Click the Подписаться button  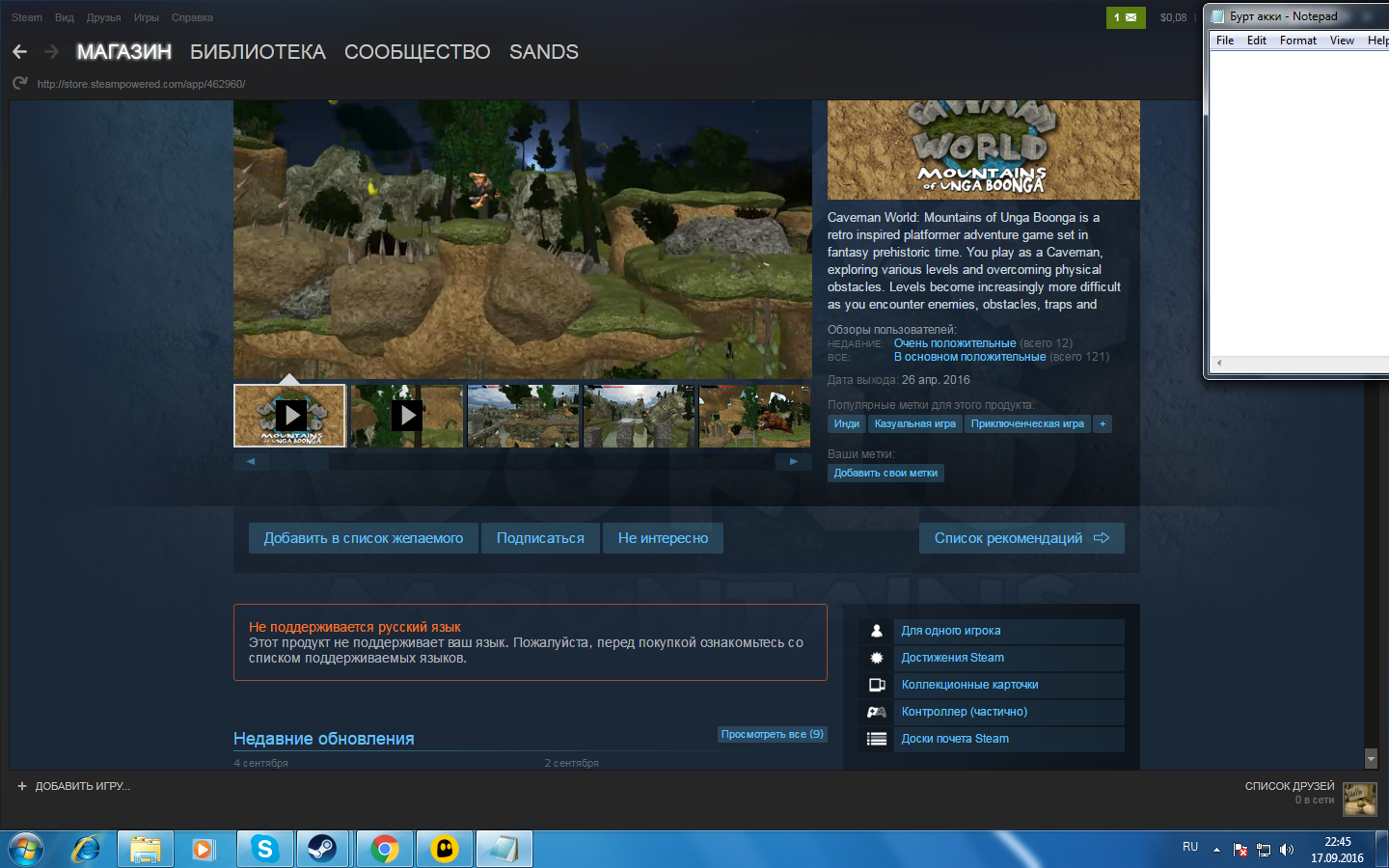point(540,538)
